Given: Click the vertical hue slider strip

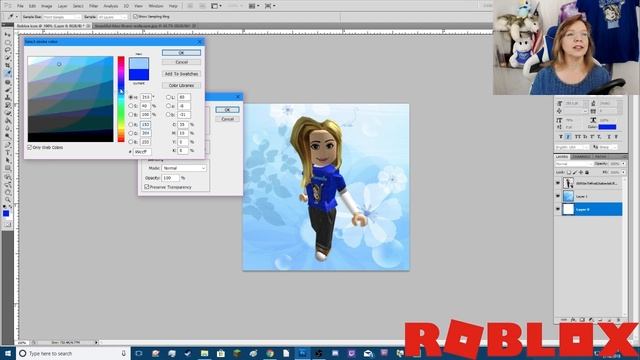Looking at the screenshot, I should coord(121,99).
